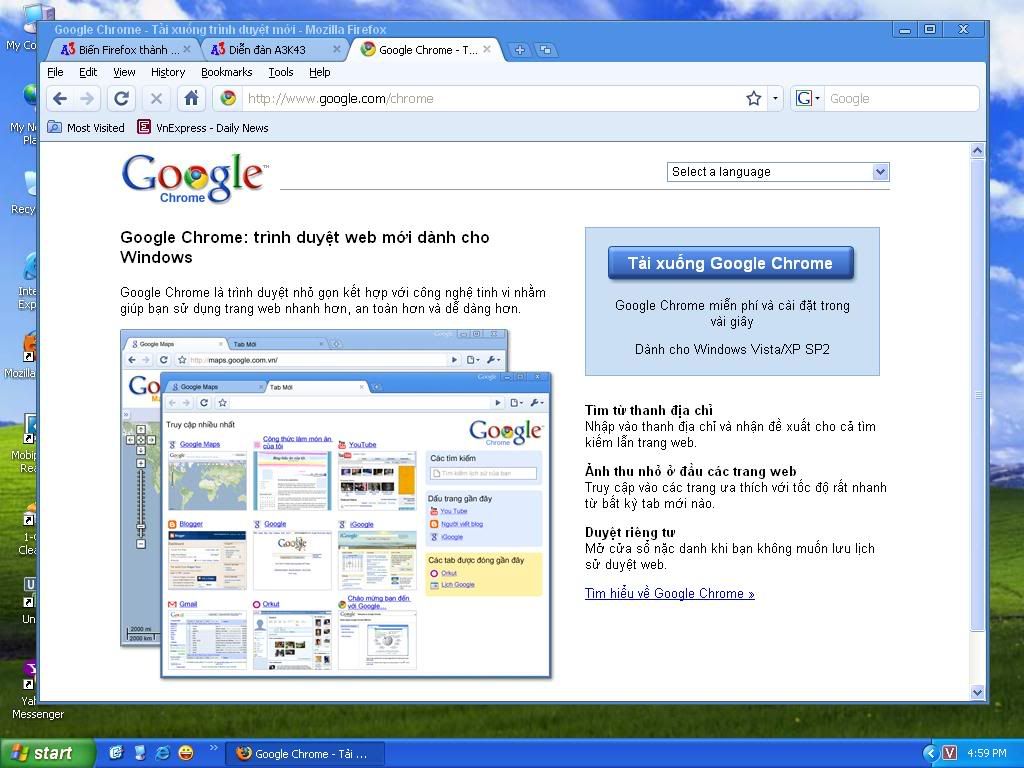1024x768 pixels.
Task: Open the Edit menu
Action: [88, 72]
